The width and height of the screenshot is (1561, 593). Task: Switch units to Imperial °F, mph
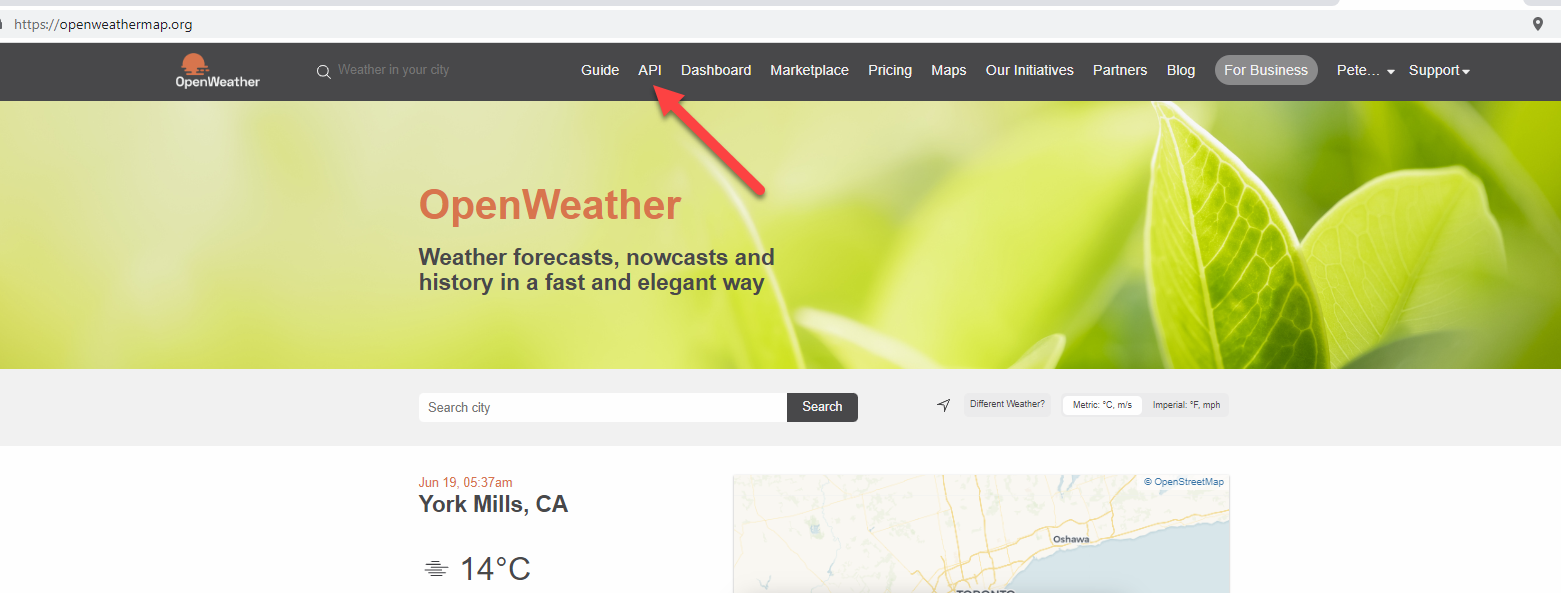point(1186,405)
